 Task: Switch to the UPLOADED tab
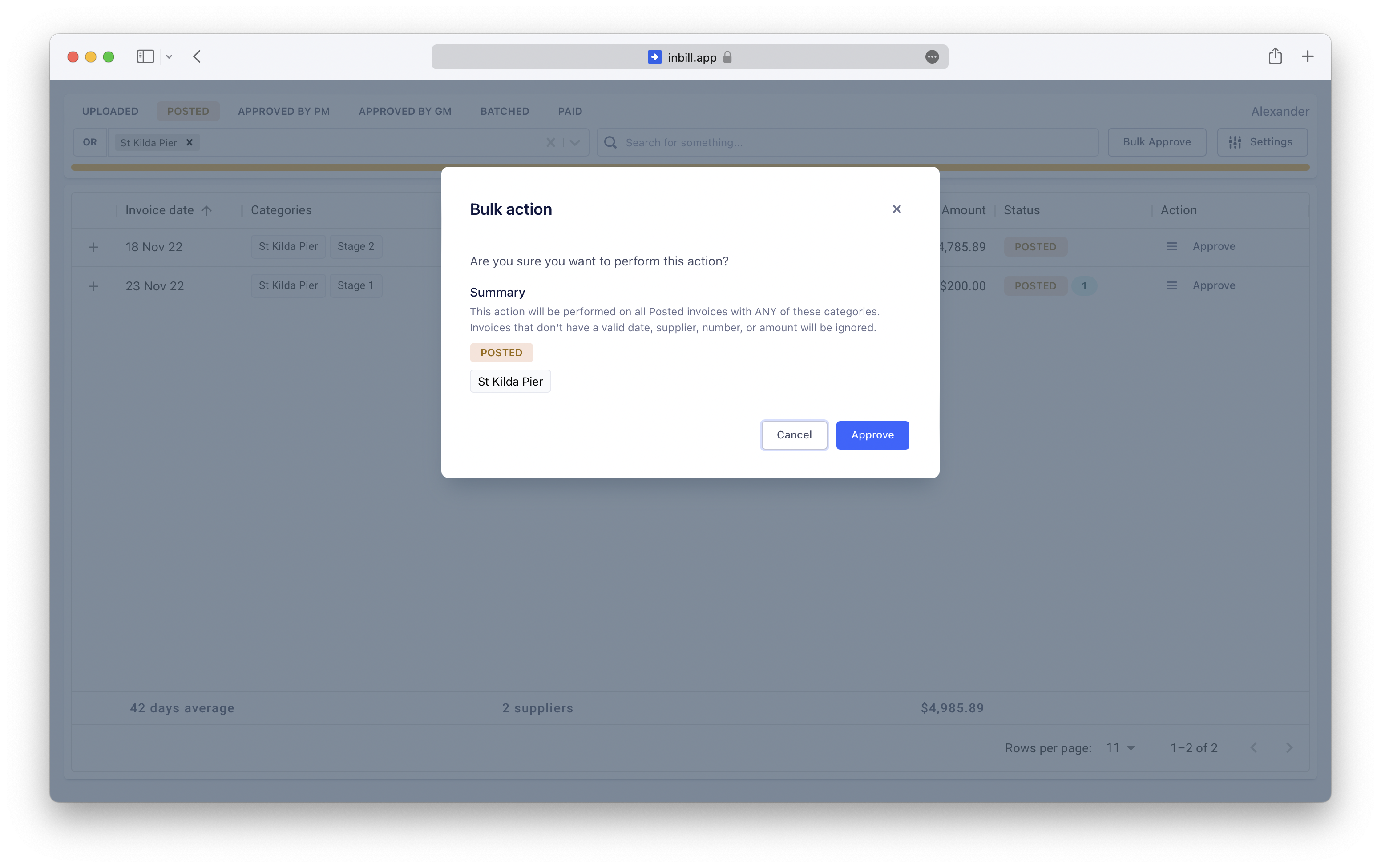(x=110, y=111)
